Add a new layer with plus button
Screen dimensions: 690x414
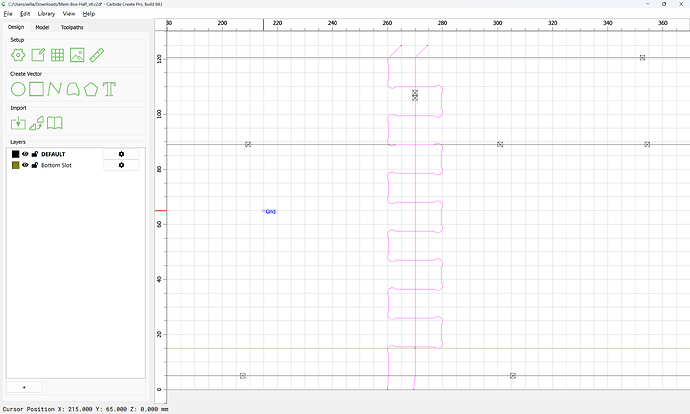coord(24,387)
